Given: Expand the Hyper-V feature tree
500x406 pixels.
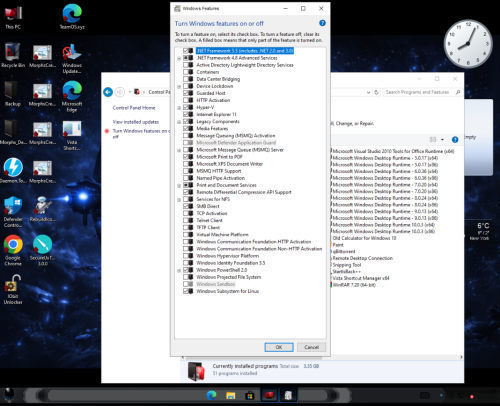Looking at the screenshot, I should tap(179, 107).
